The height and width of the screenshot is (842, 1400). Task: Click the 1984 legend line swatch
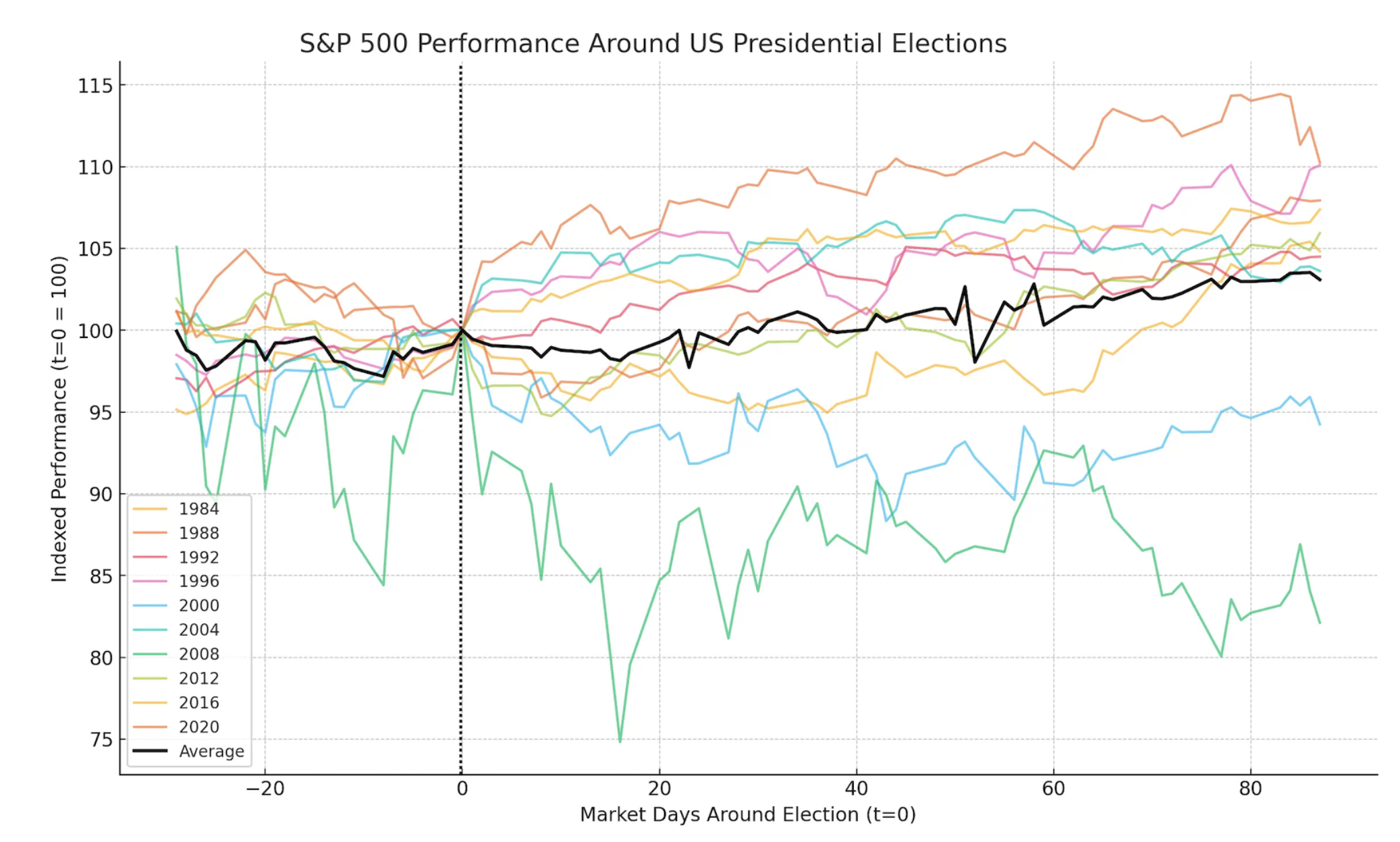(x=150, y=509)
